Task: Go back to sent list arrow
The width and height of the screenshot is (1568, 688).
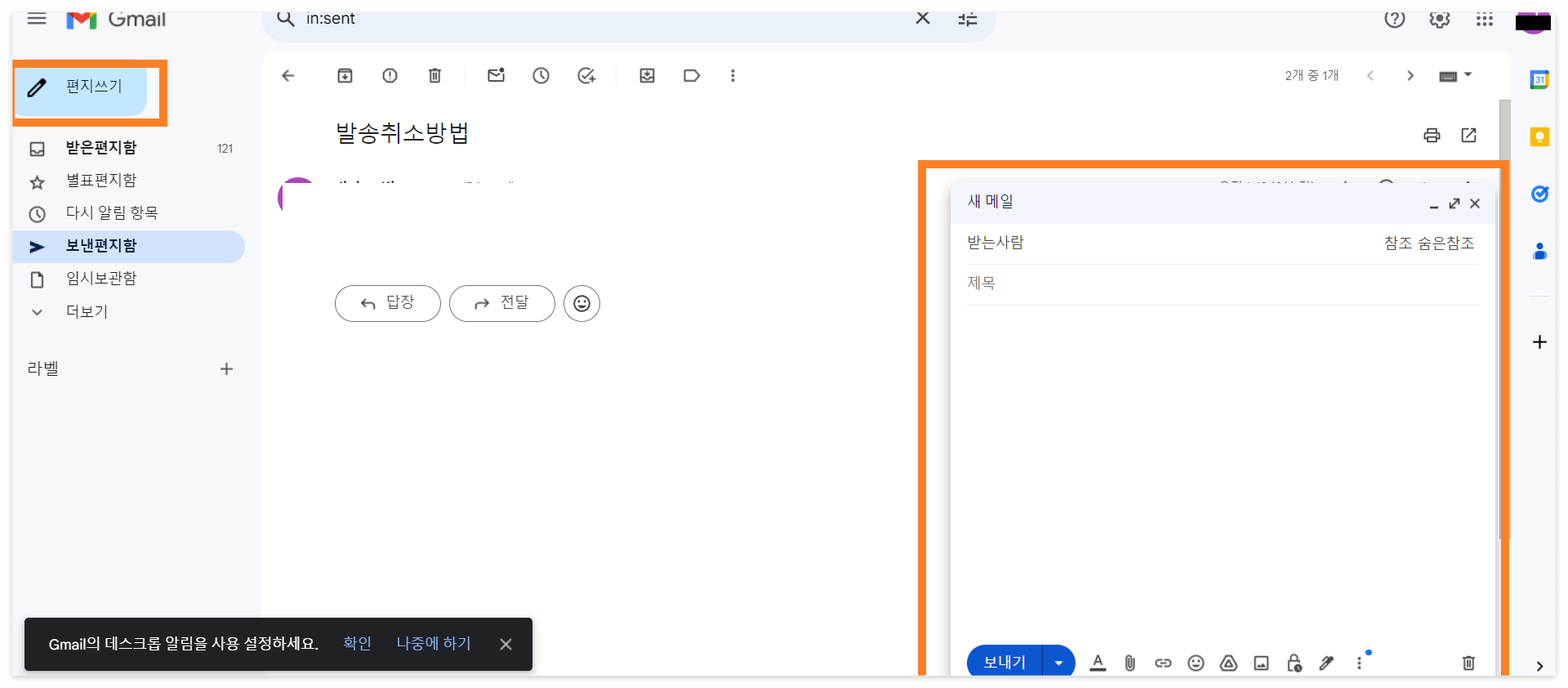Action: [x=287, y=76]
